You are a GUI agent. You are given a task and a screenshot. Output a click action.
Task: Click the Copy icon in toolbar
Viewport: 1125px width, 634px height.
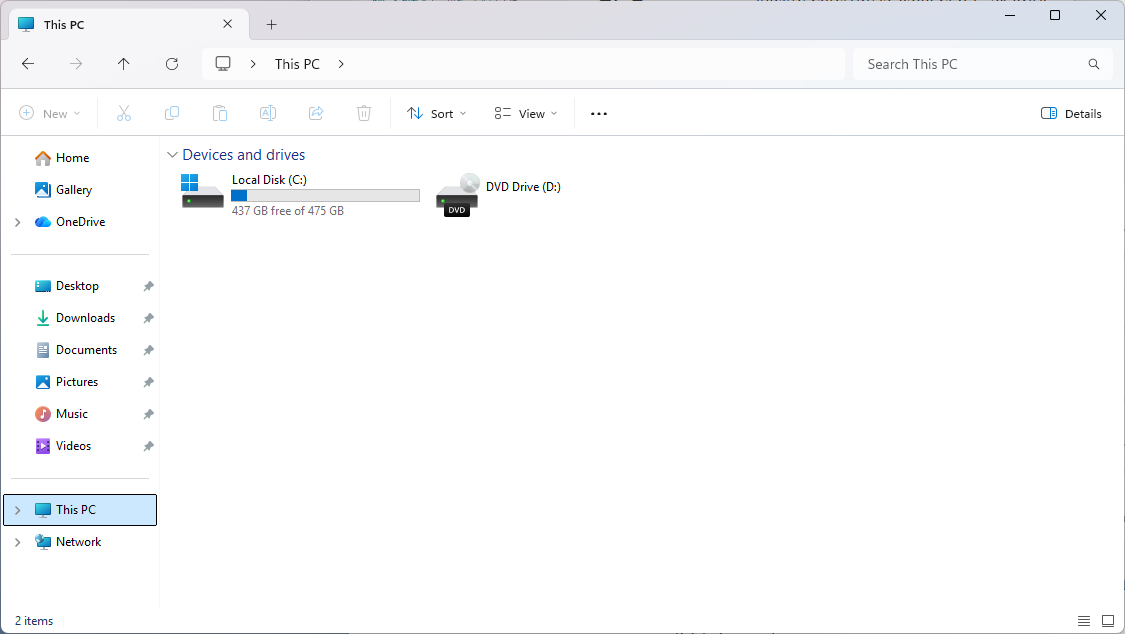[172, 114]
